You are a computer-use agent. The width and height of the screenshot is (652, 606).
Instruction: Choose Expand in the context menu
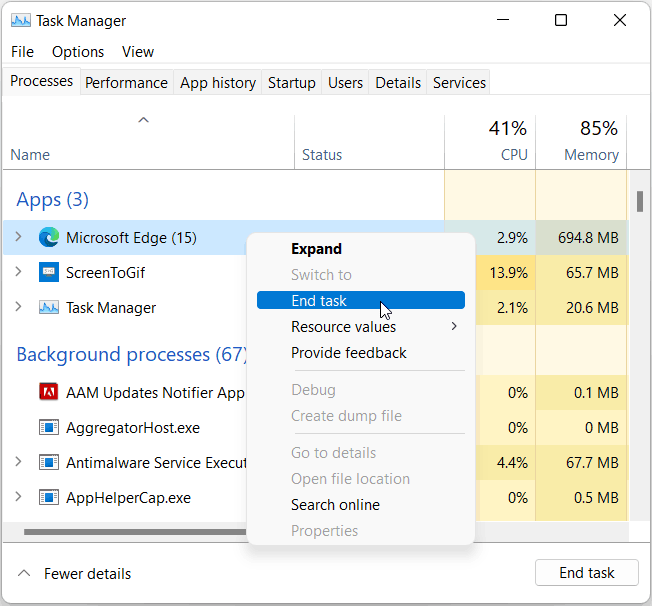click(361, 249)
